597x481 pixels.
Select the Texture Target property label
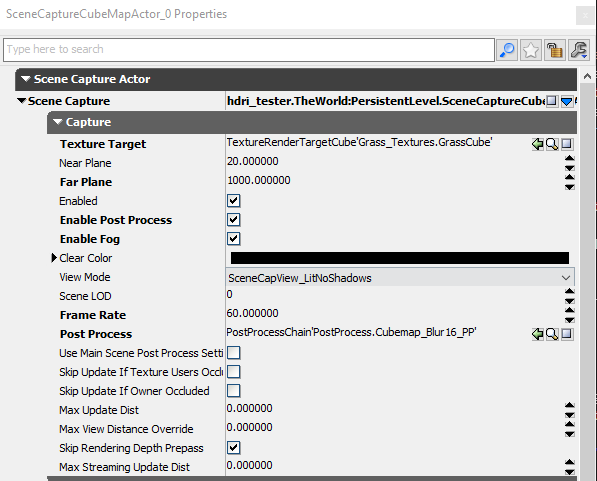pos(103,144)
